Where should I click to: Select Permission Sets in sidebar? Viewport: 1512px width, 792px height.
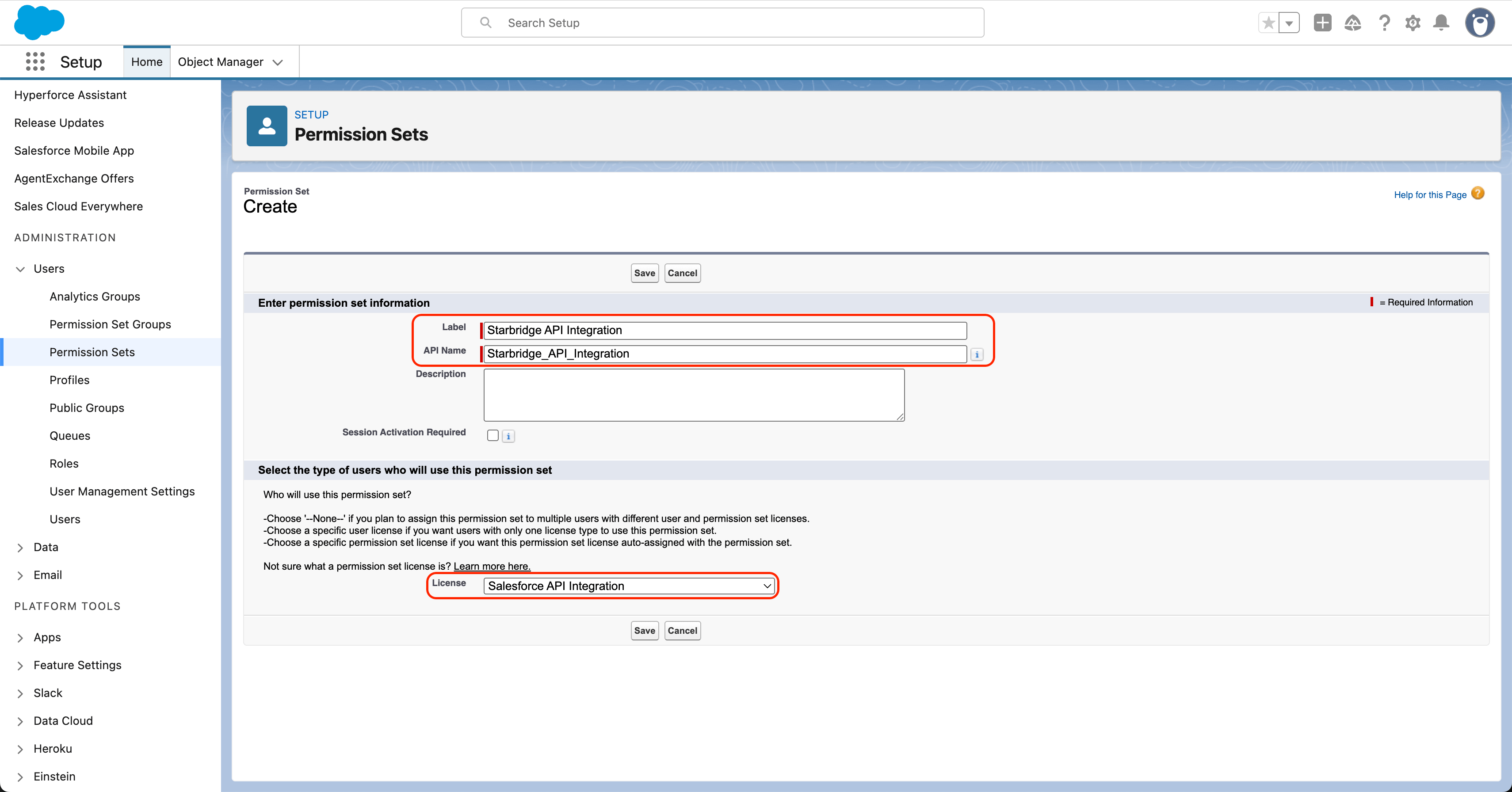coord(92,352)
